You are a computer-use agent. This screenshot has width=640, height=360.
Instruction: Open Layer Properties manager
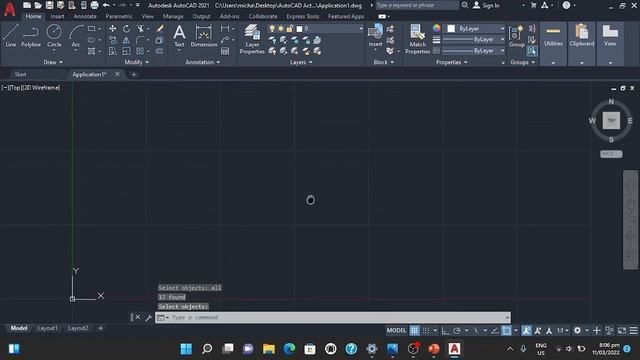252,39
